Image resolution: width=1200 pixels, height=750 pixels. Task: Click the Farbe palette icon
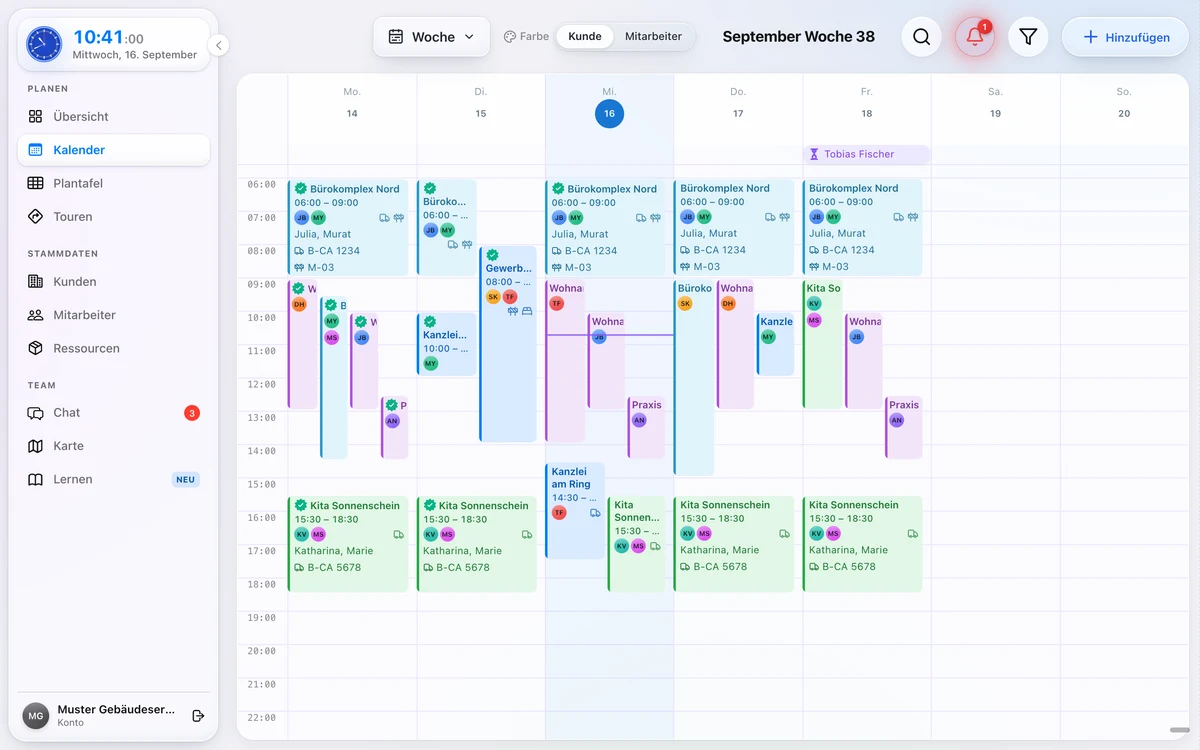509,37
